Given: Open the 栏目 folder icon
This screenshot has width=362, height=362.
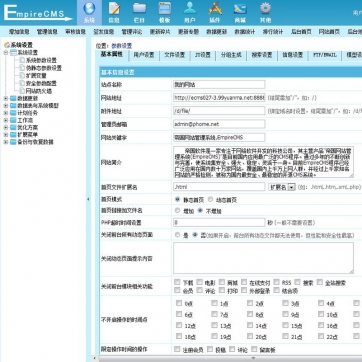Looking at the screenshot, I should (x=139, y=9).
